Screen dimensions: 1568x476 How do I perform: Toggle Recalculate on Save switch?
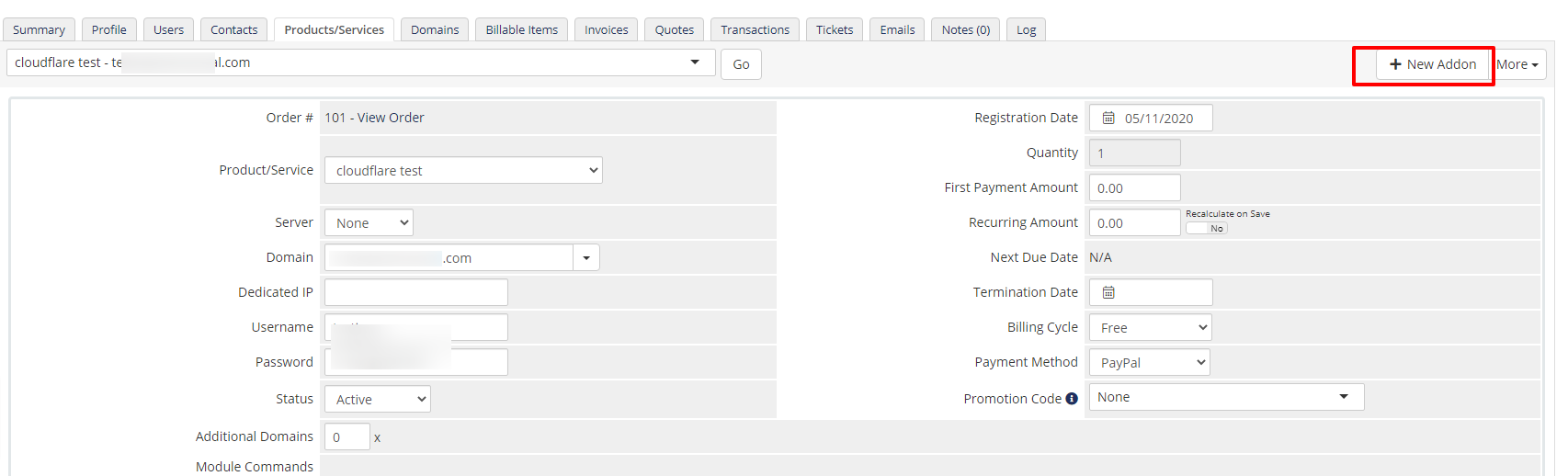pyautogui.click(x=1206, y=228)
